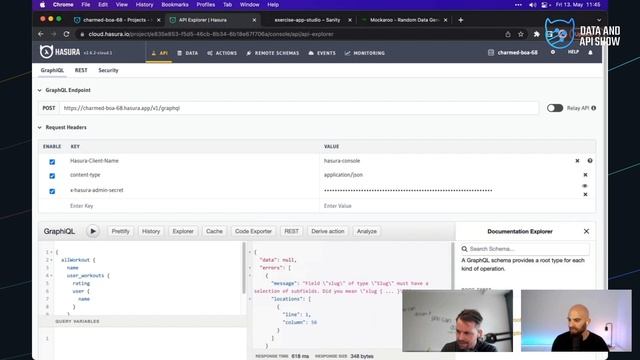Click the GraphQL endpoint URL field
640x360 pixels.
[x=299, y=108]
